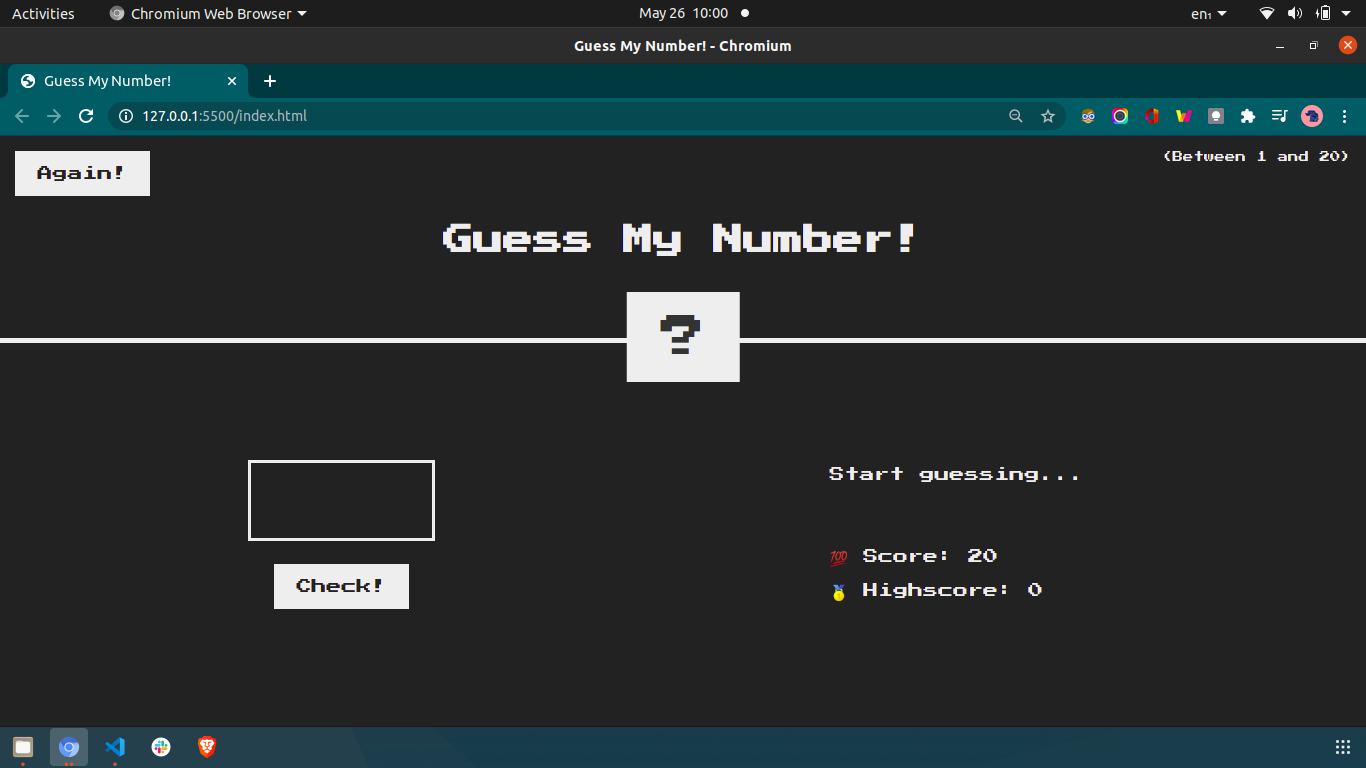Reload the page with the refresh button
Image resolution: width=1366 pixels, height=768 pixels.
(86, 116)
